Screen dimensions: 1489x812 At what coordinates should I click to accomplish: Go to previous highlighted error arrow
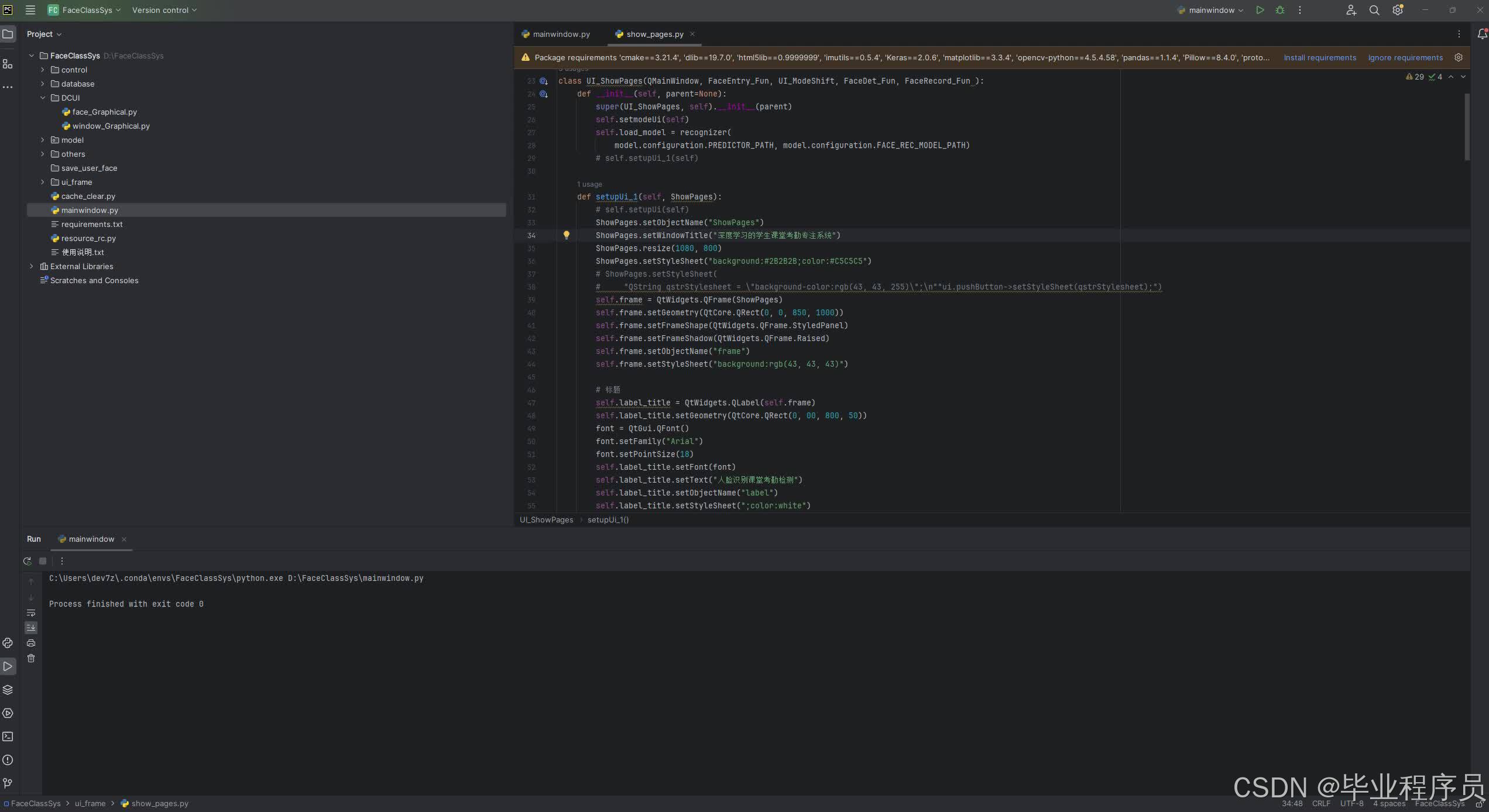[1451, 77]
